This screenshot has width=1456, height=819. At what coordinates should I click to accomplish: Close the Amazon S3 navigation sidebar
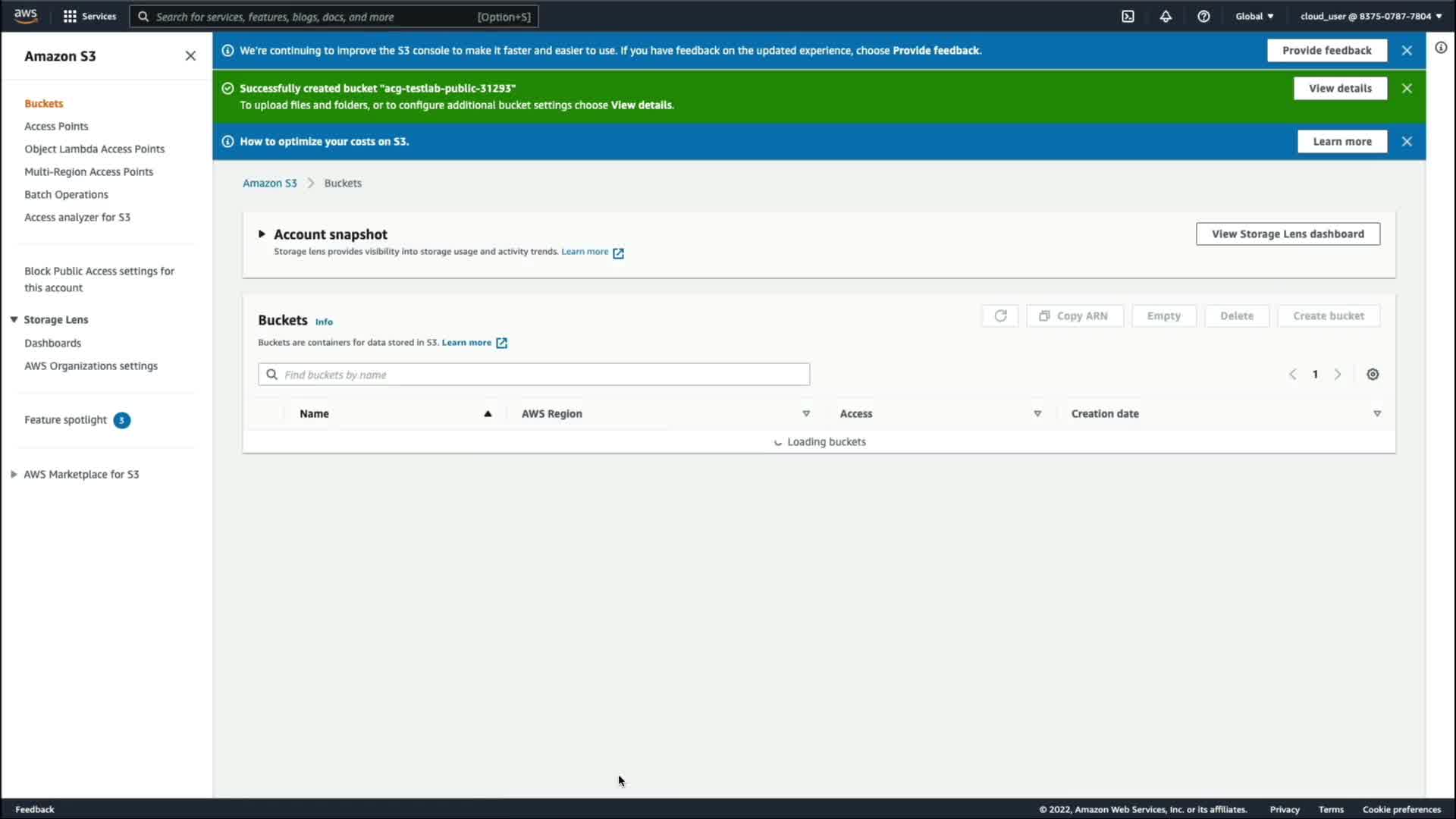point(190,55)
